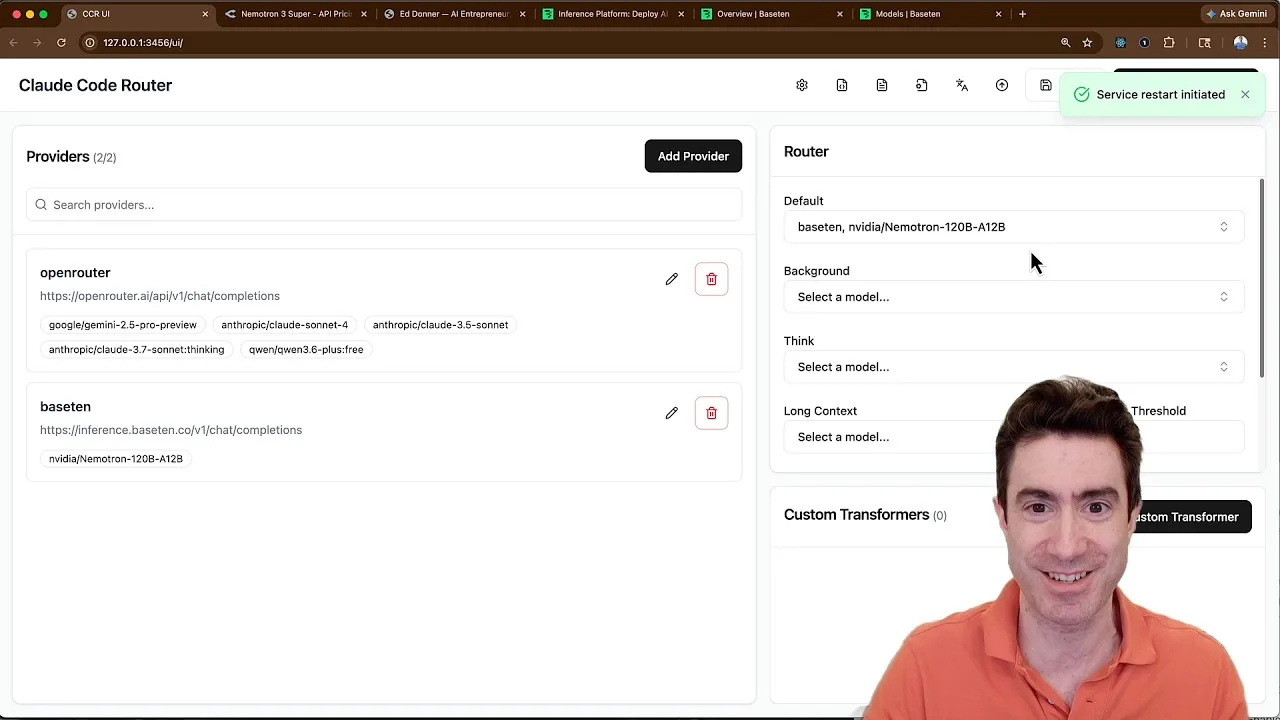This screenshot has height=720, width=1280.
Task: Click the Add Provider button
Action: coord(693,156)
